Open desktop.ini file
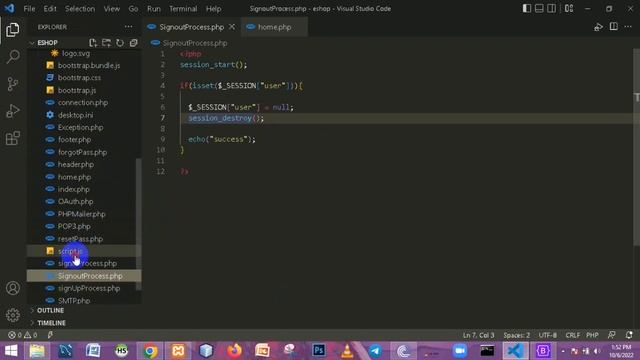 (x=84, y=115)
